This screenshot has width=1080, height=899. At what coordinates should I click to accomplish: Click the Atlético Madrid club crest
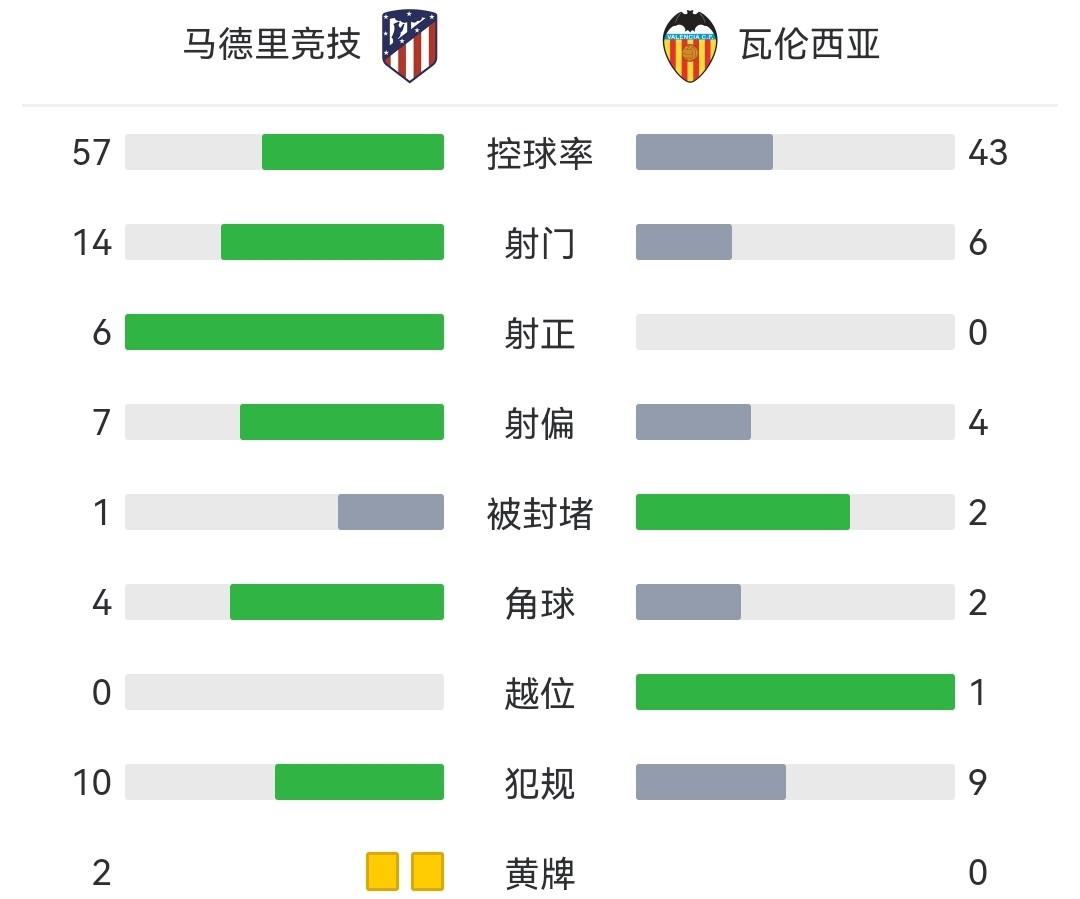coord(410,46)
